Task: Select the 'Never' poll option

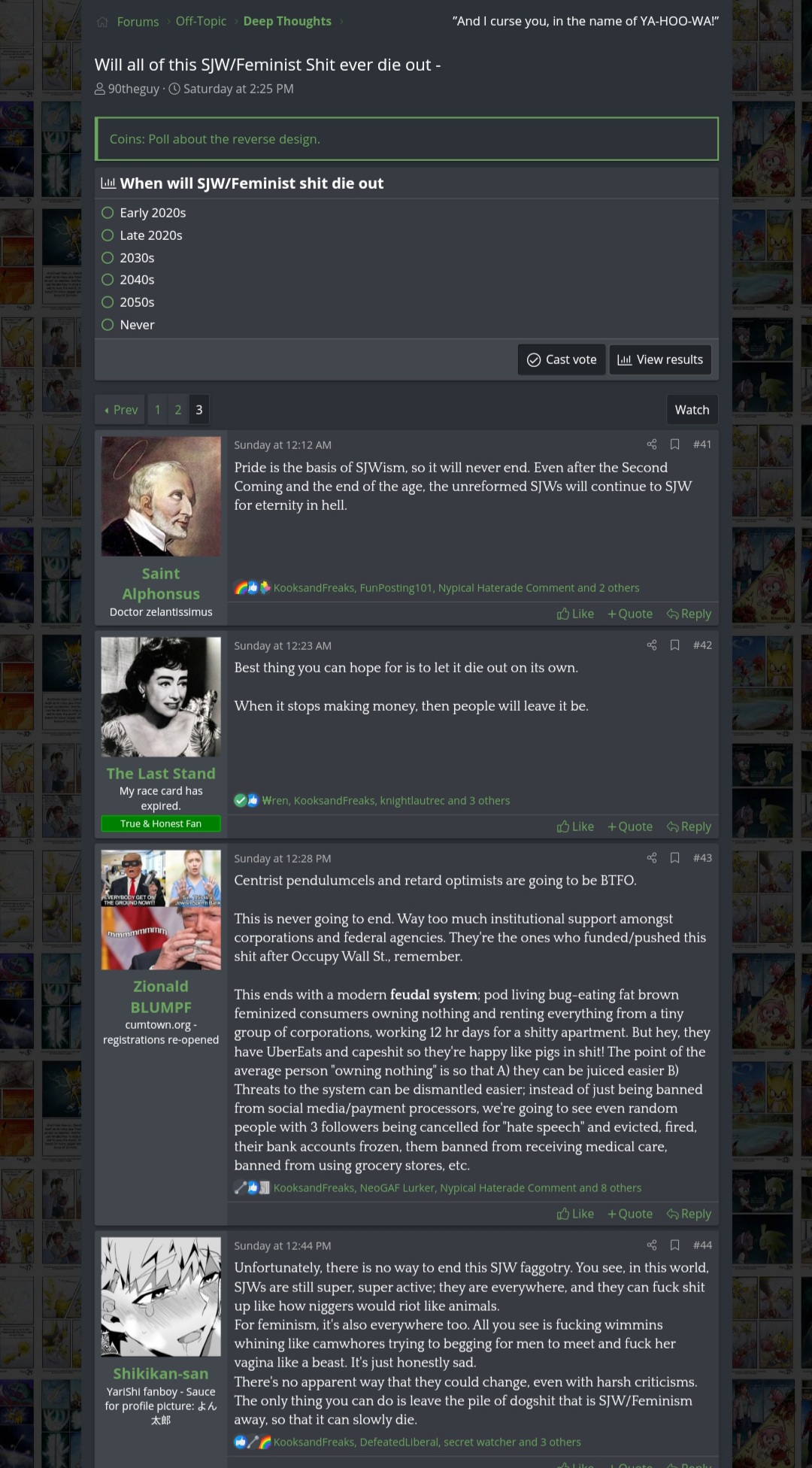Action: (128, 325)
